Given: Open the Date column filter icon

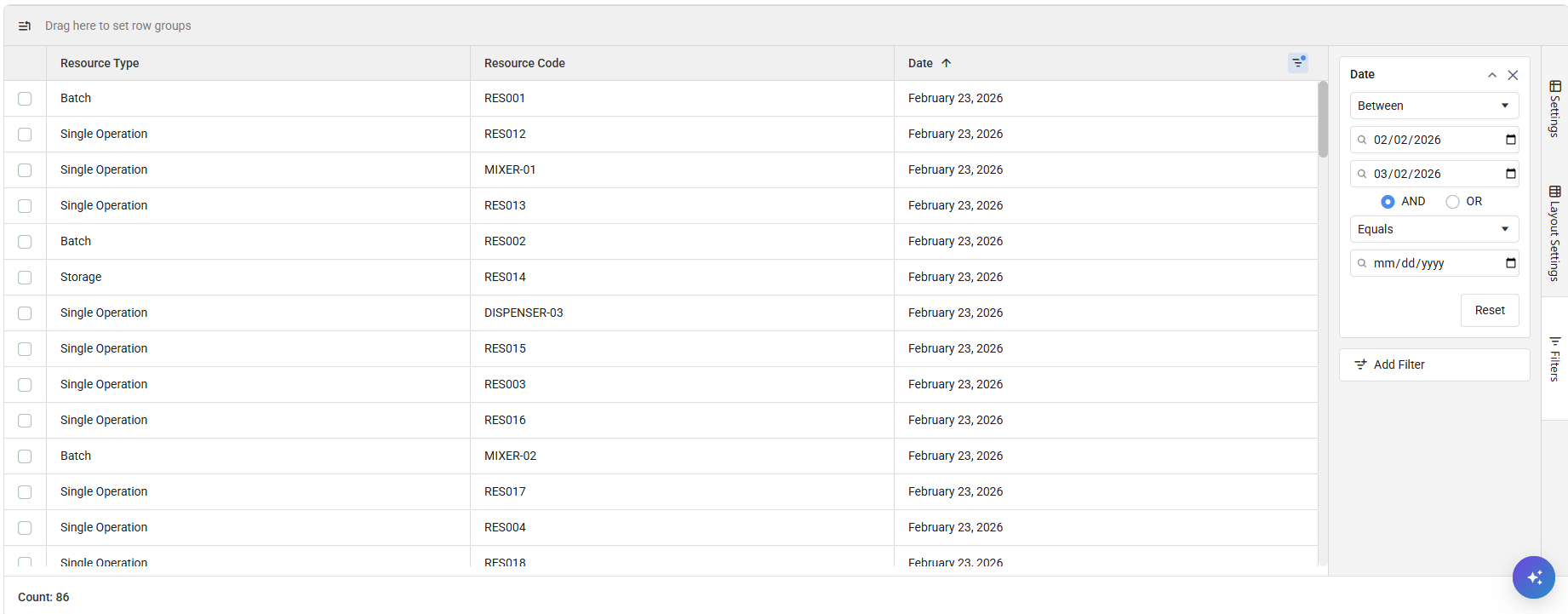Looking at the screenshot, I should 1297,62.
